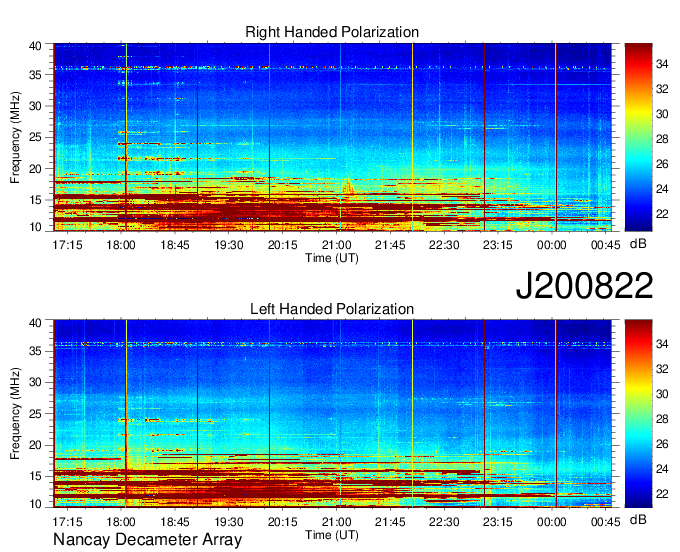Click the right-handed plot's "Time (UT)" axis label

(x=332, y=258)
